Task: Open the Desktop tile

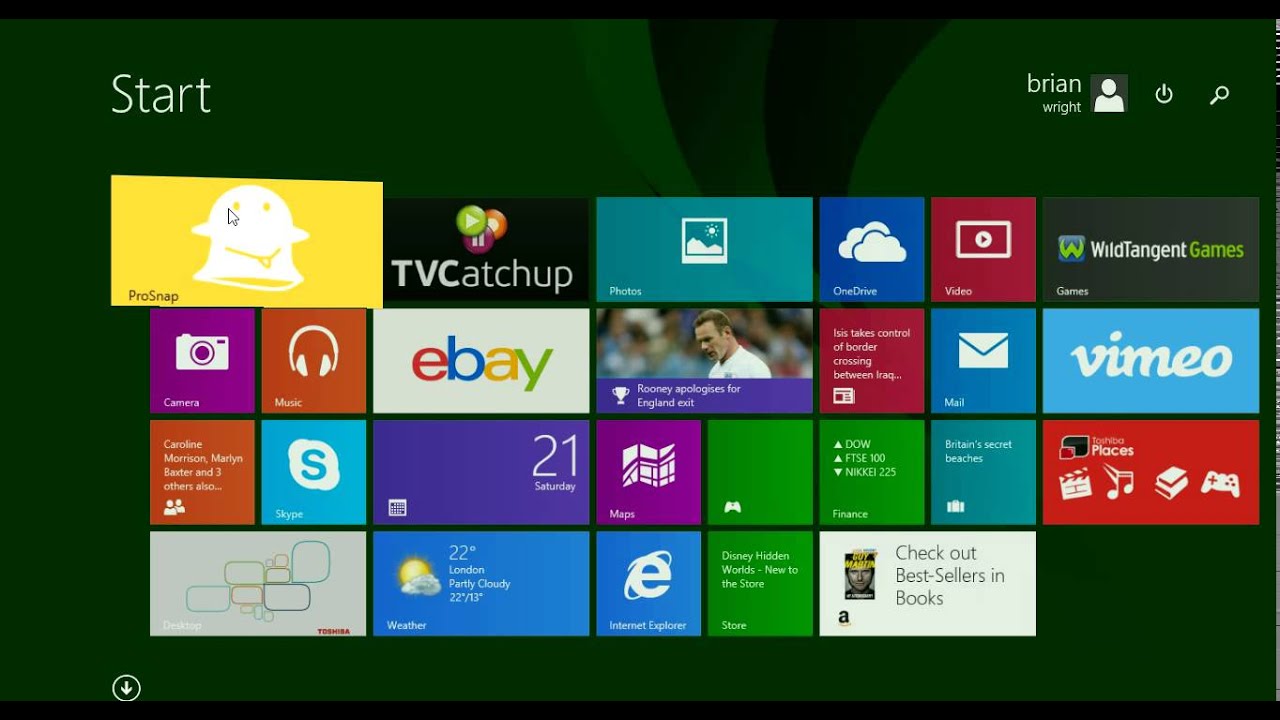Action: pyautogui.click(x=258, y=584)
